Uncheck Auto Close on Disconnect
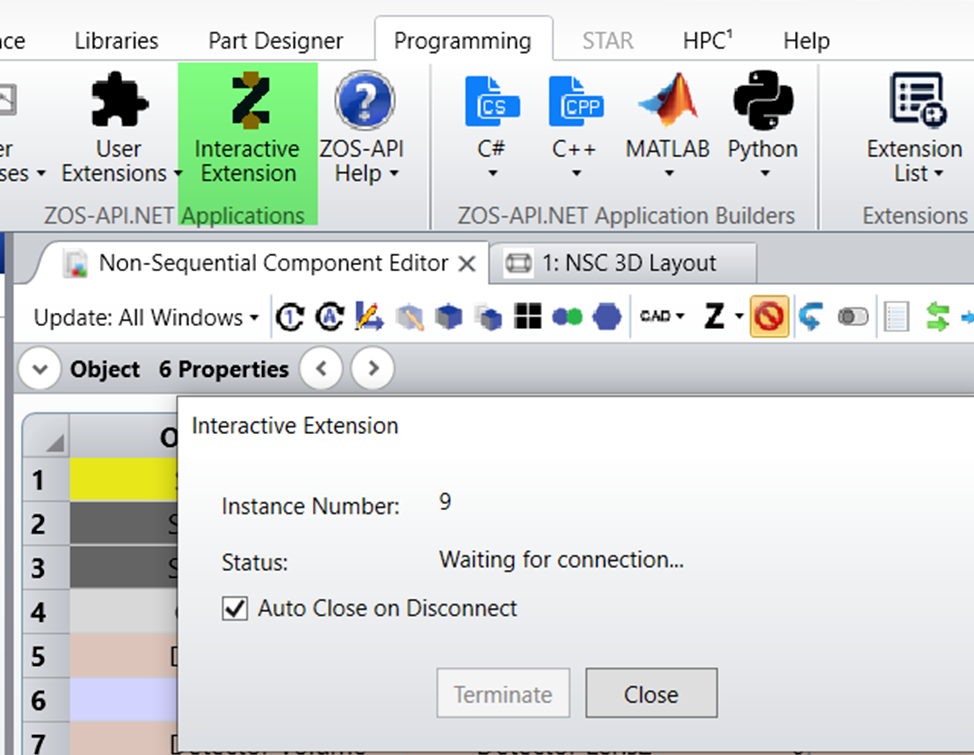The image size is (974, 755). [235, 608]
